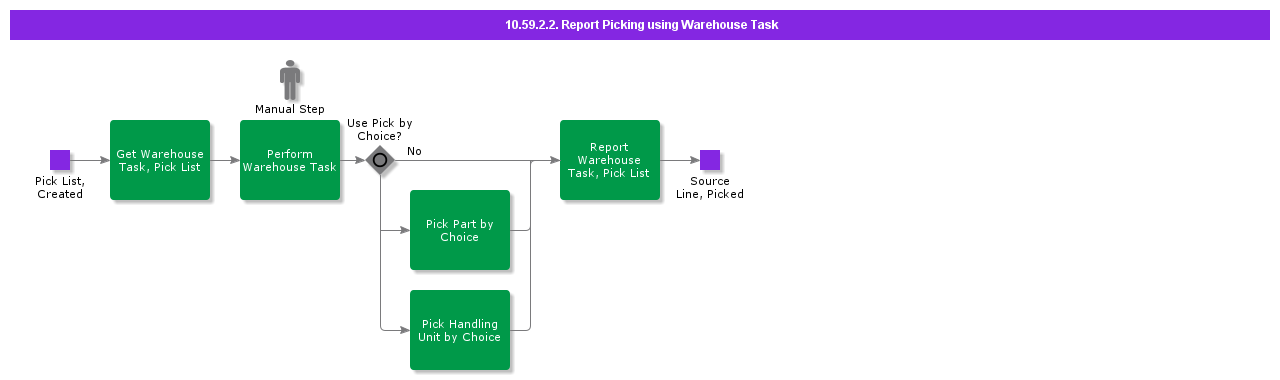This screenshot has width=1280, height=380.
Task: Click the 'Pick List, Created' label
Action: pyautogui.click(x=60, y=188)
